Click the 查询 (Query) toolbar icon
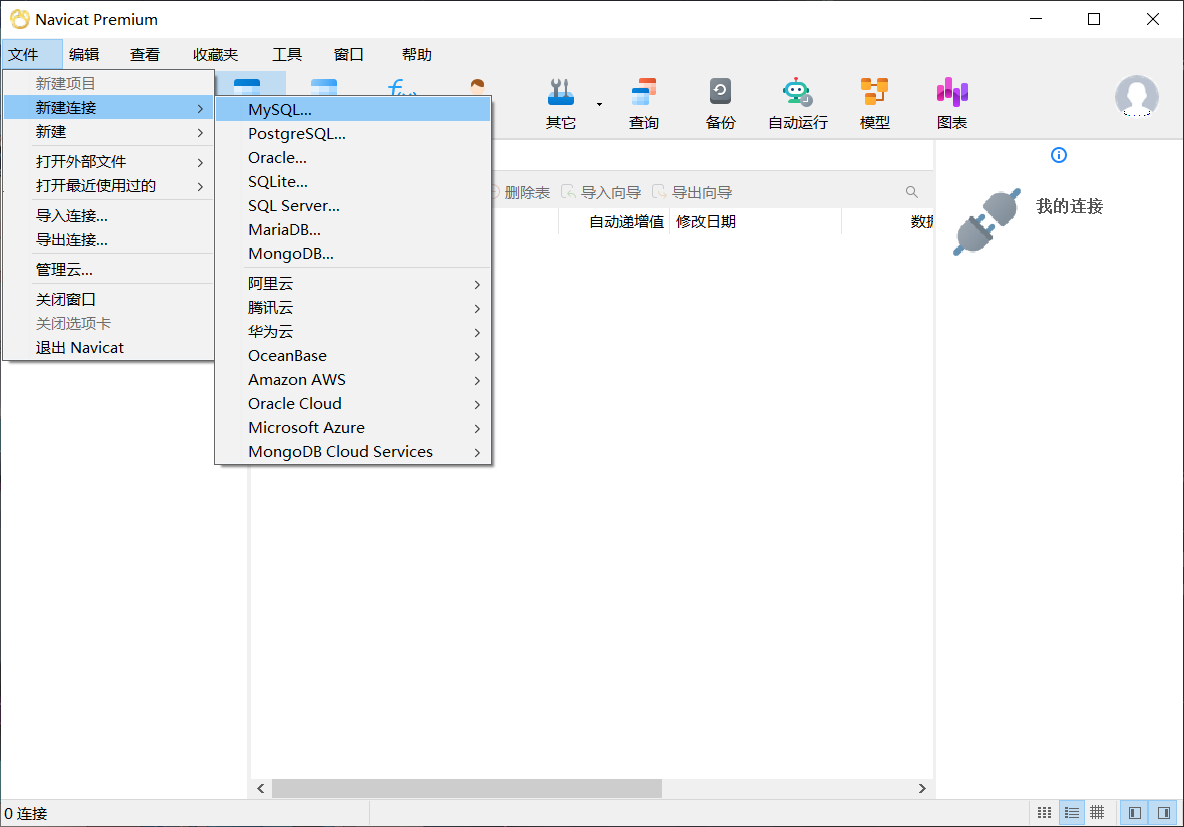 [643, 103]
